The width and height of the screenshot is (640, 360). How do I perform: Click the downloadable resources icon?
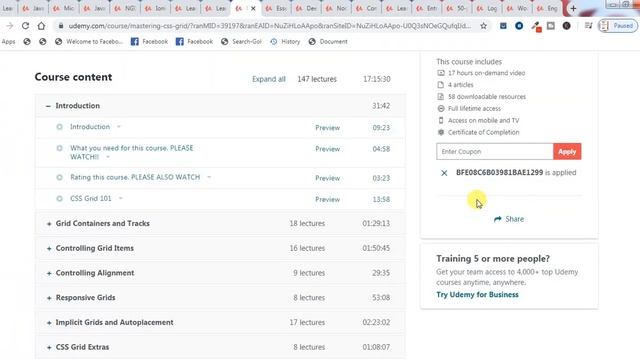(441, 97)
